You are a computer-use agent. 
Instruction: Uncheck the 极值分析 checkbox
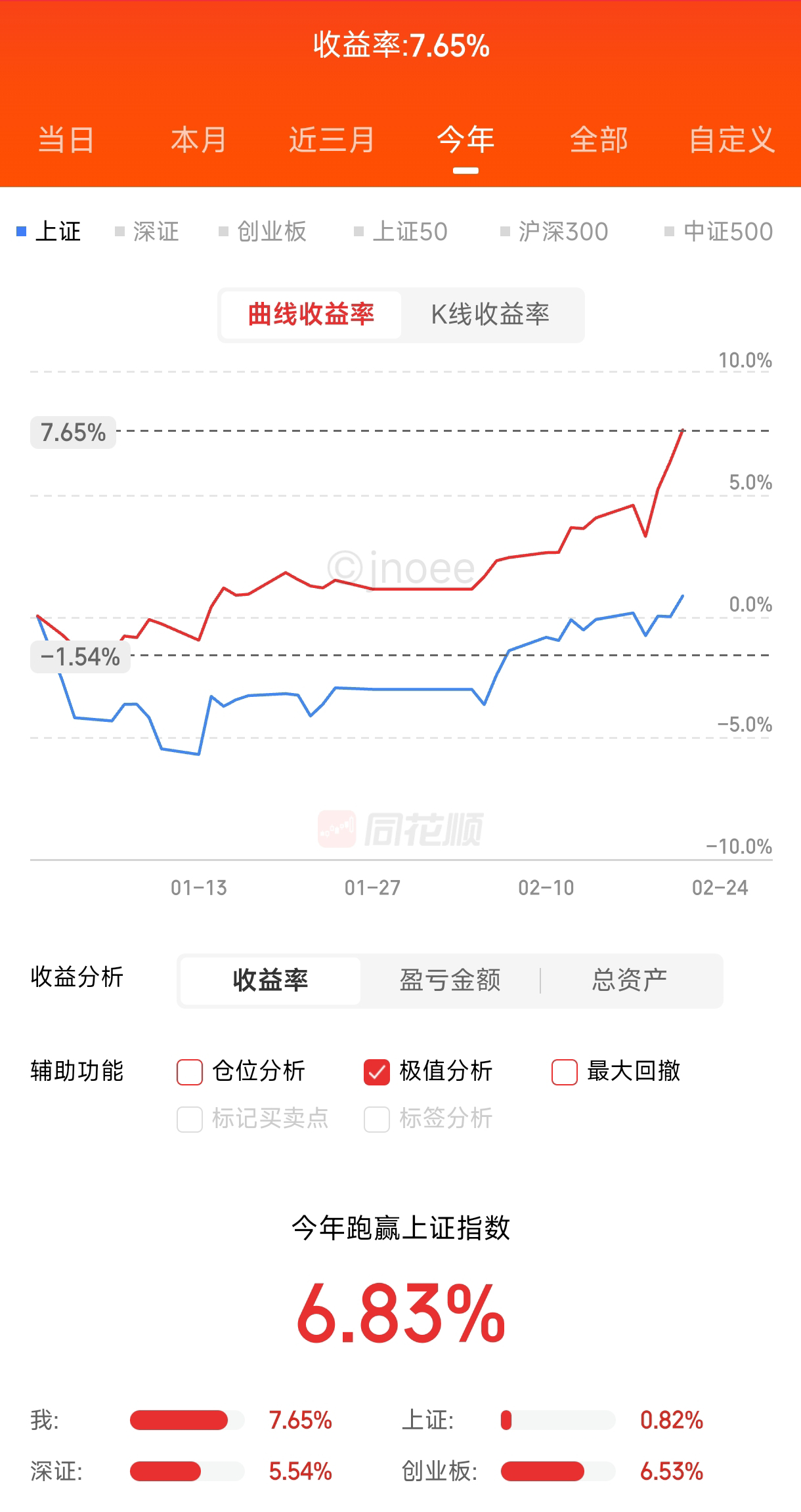377,1072
